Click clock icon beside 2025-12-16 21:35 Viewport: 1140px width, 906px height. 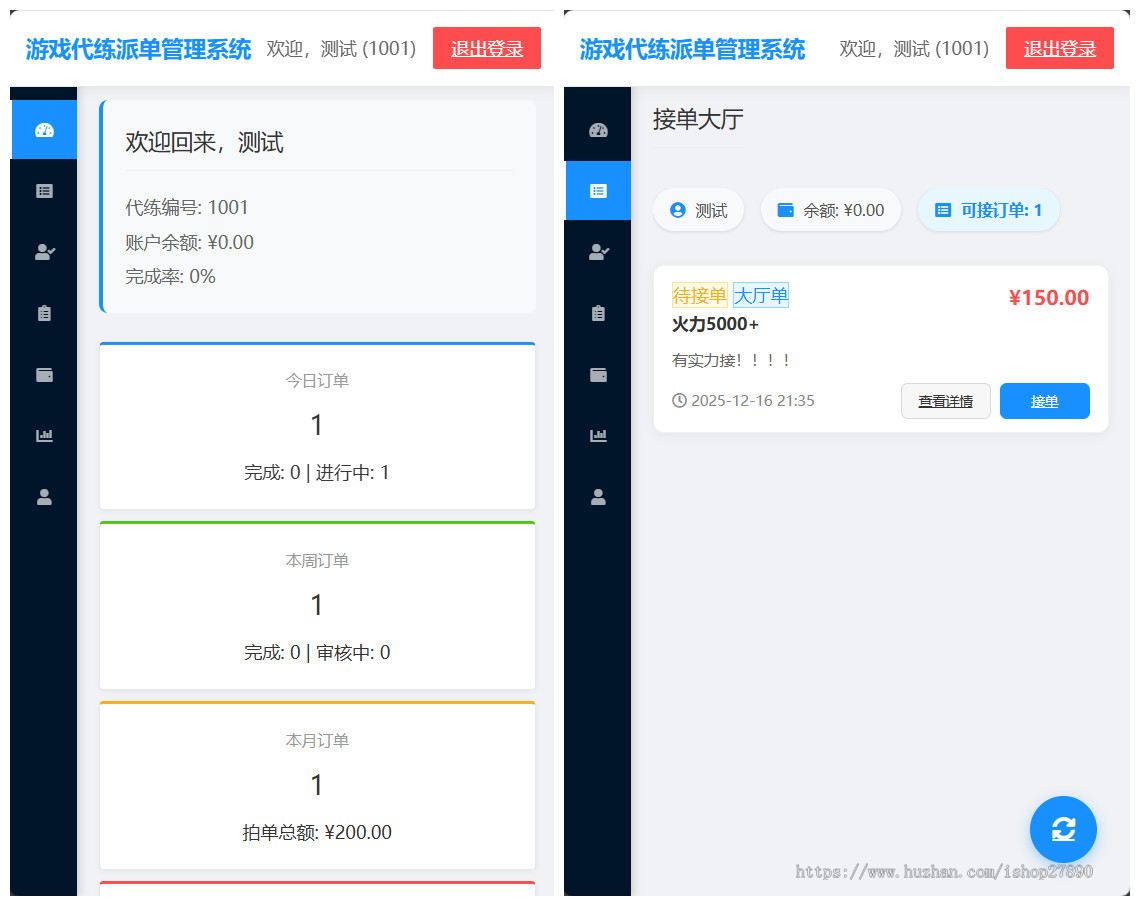(679, 401)
